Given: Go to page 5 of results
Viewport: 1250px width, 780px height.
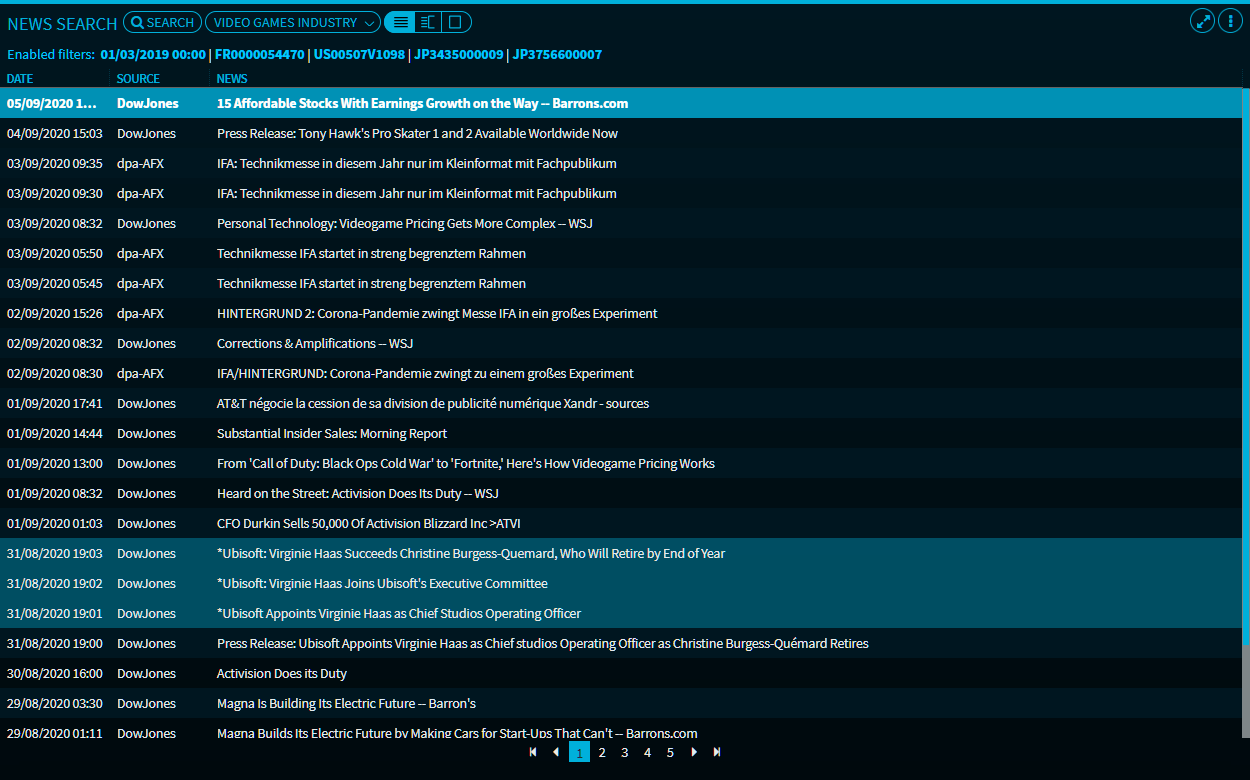Looking at the screenshot, I should 670,752.
